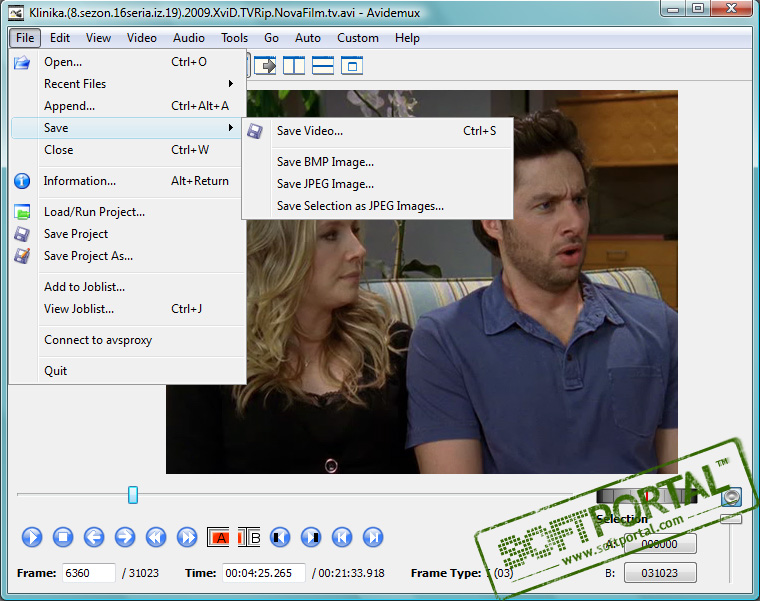
Task: Choose Save Selection as JPEG Images...
Action: click(378, 206)
